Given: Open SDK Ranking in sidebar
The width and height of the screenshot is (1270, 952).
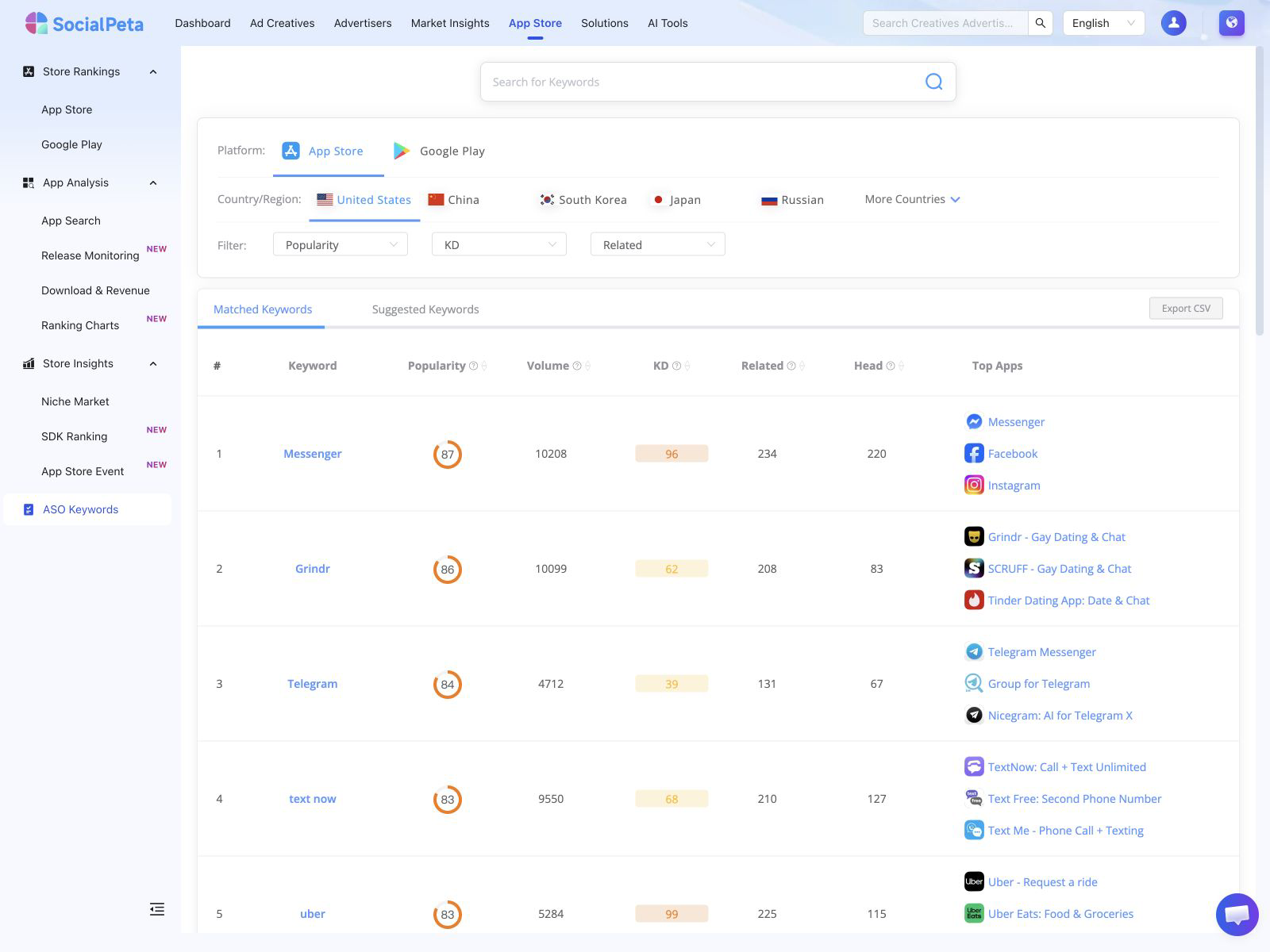Looking at the screenshot, I should 75,436.
